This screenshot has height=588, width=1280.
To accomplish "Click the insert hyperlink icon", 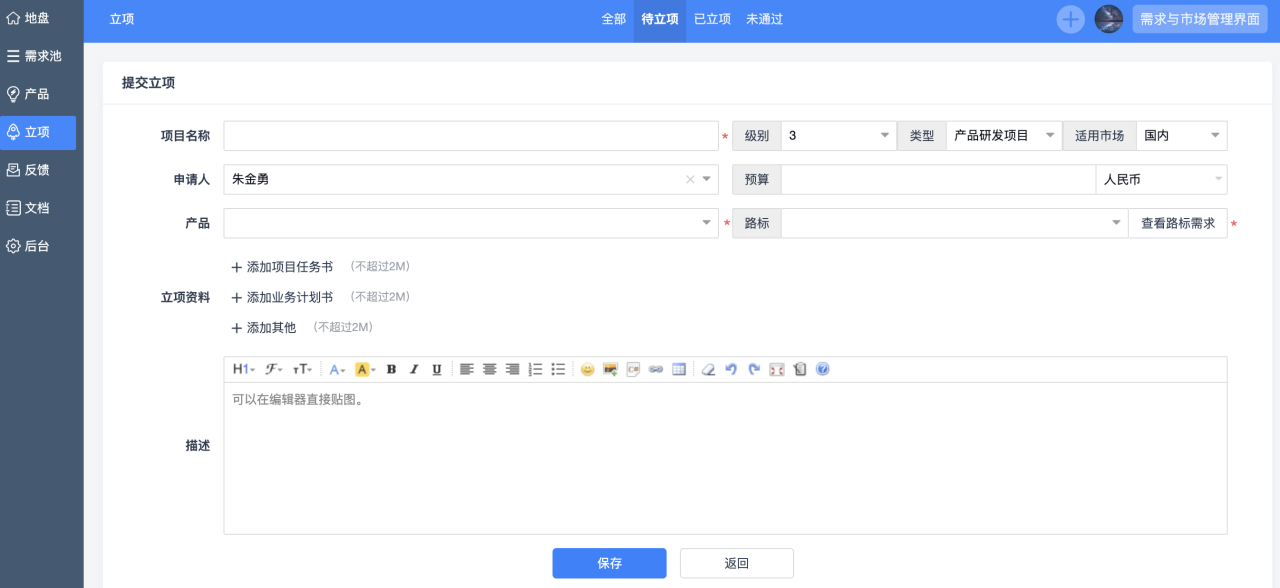I will [x=656, y=369].
